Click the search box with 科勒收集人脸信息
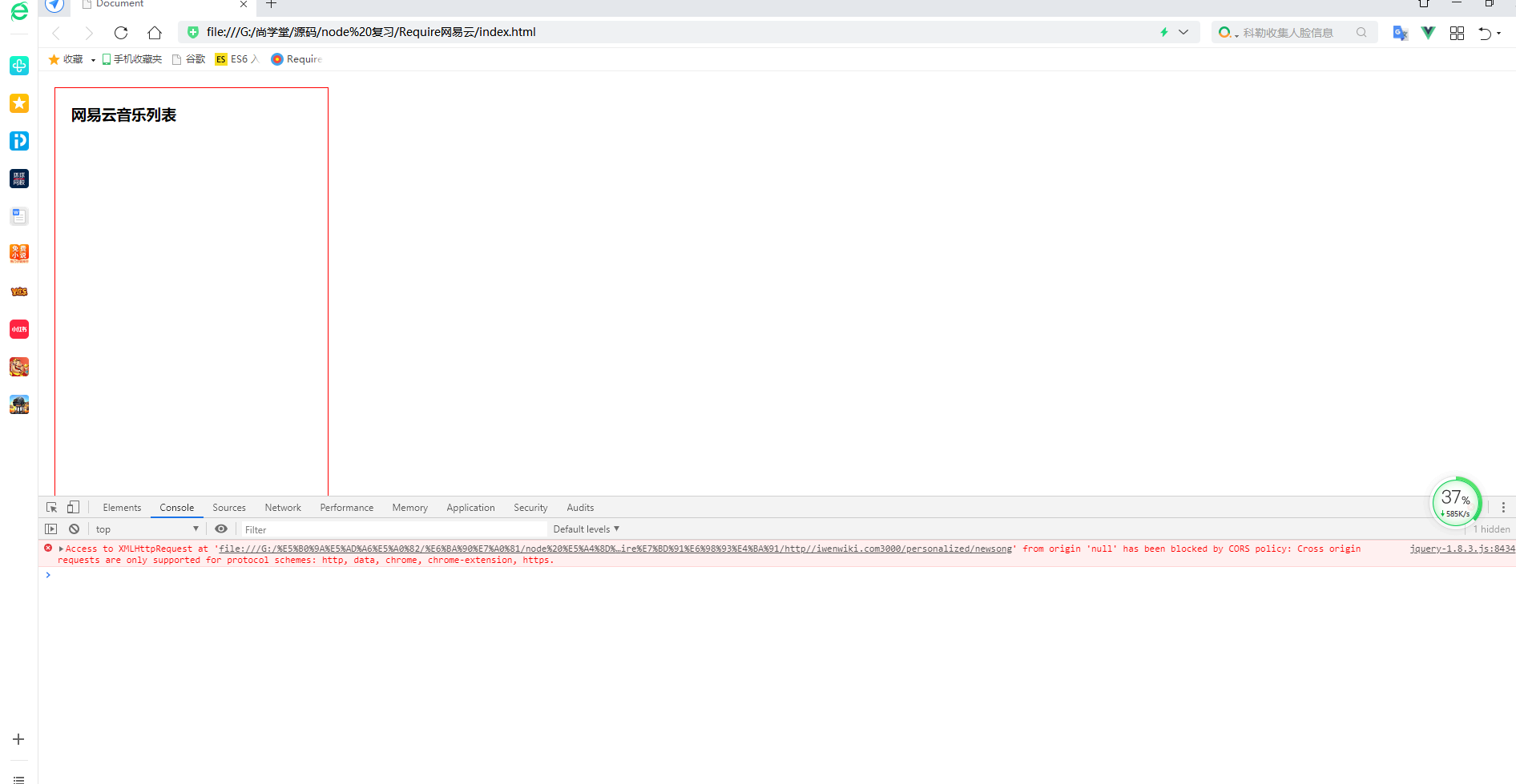The image size is (1516, 784). pos(1294,33)
